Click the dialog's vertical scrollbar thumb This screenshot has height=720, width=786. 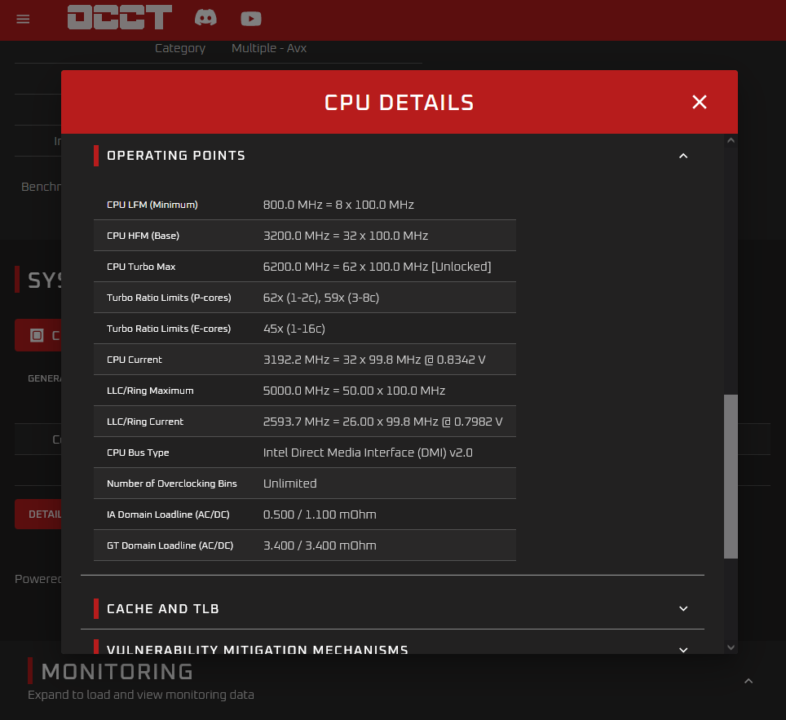click(730, 475)
